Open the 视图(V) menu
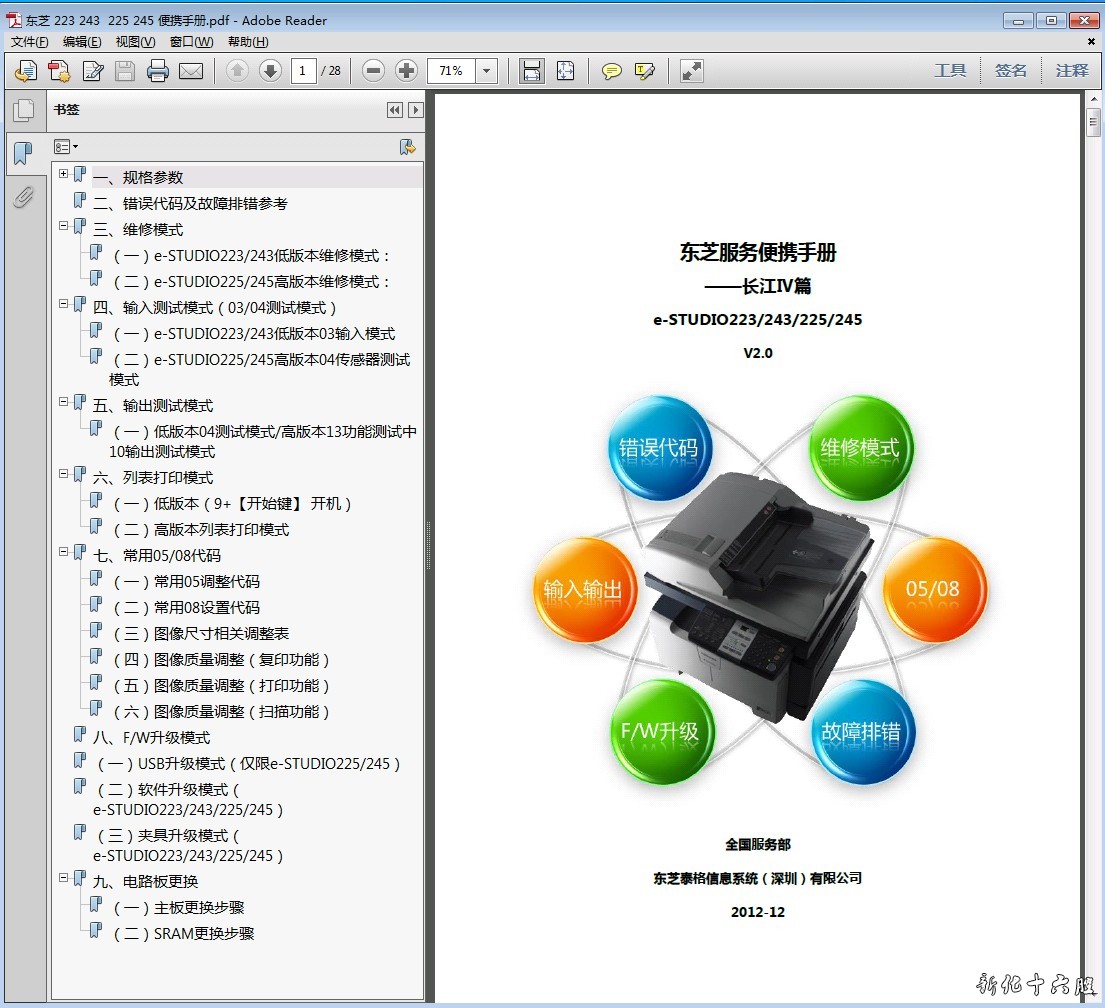The width and height of the screenshot is (1105, 1008). tap(135, 42)
